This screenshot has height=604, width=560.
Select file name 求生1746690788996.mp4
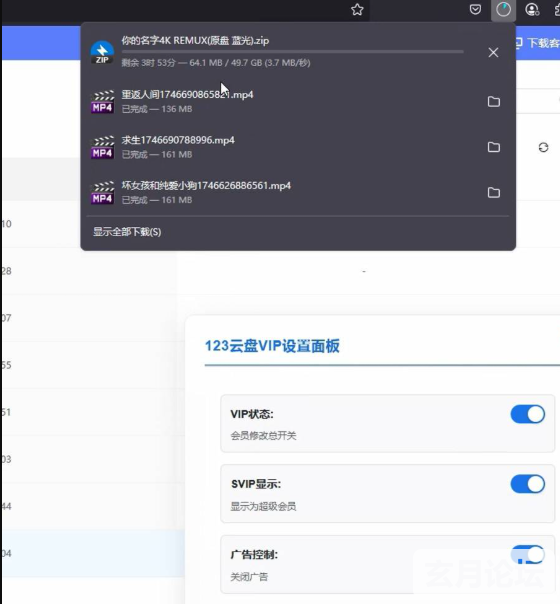coord(178,140)
